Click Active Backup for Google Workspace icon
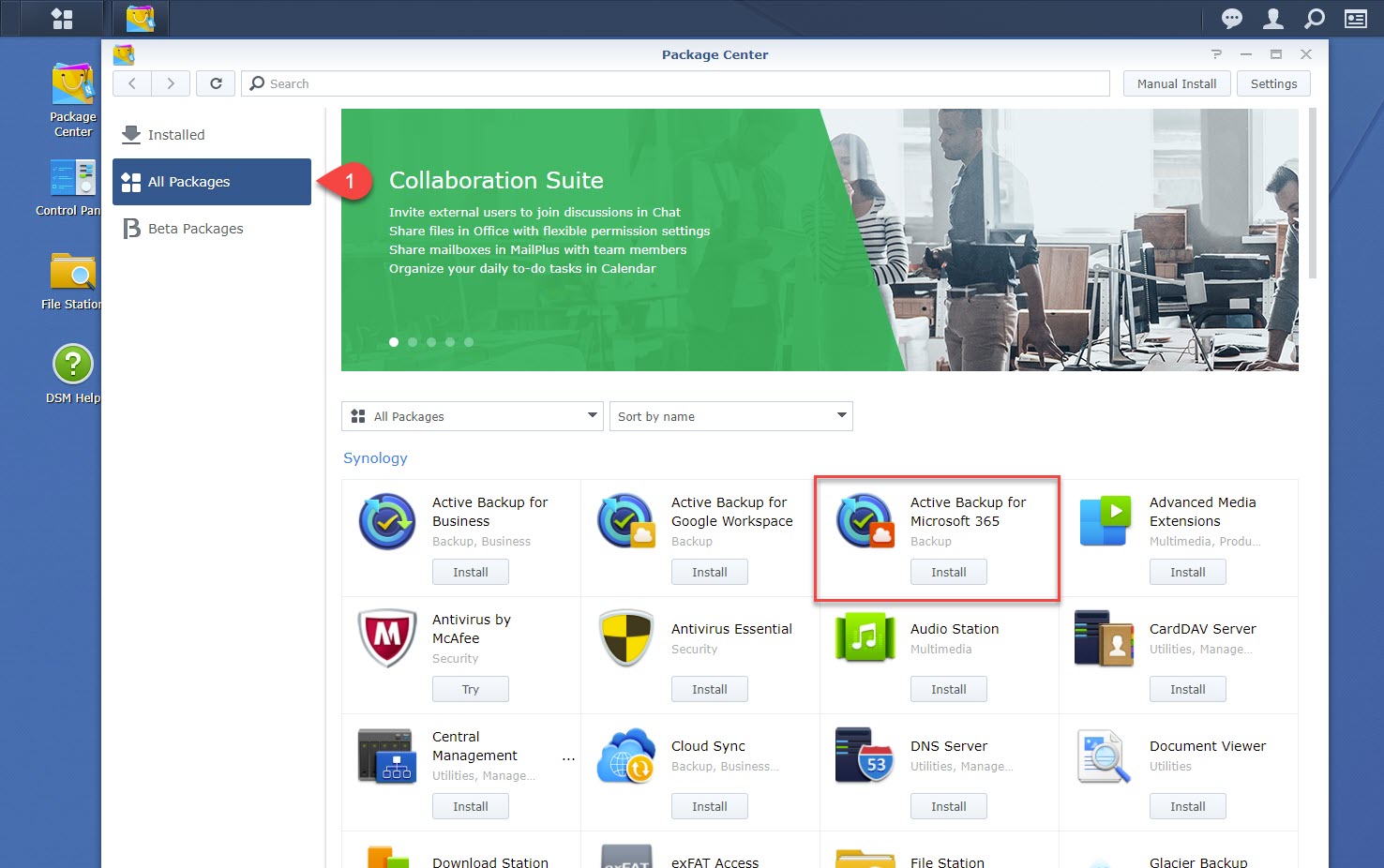1384x868 pixels. click(626, 521)
